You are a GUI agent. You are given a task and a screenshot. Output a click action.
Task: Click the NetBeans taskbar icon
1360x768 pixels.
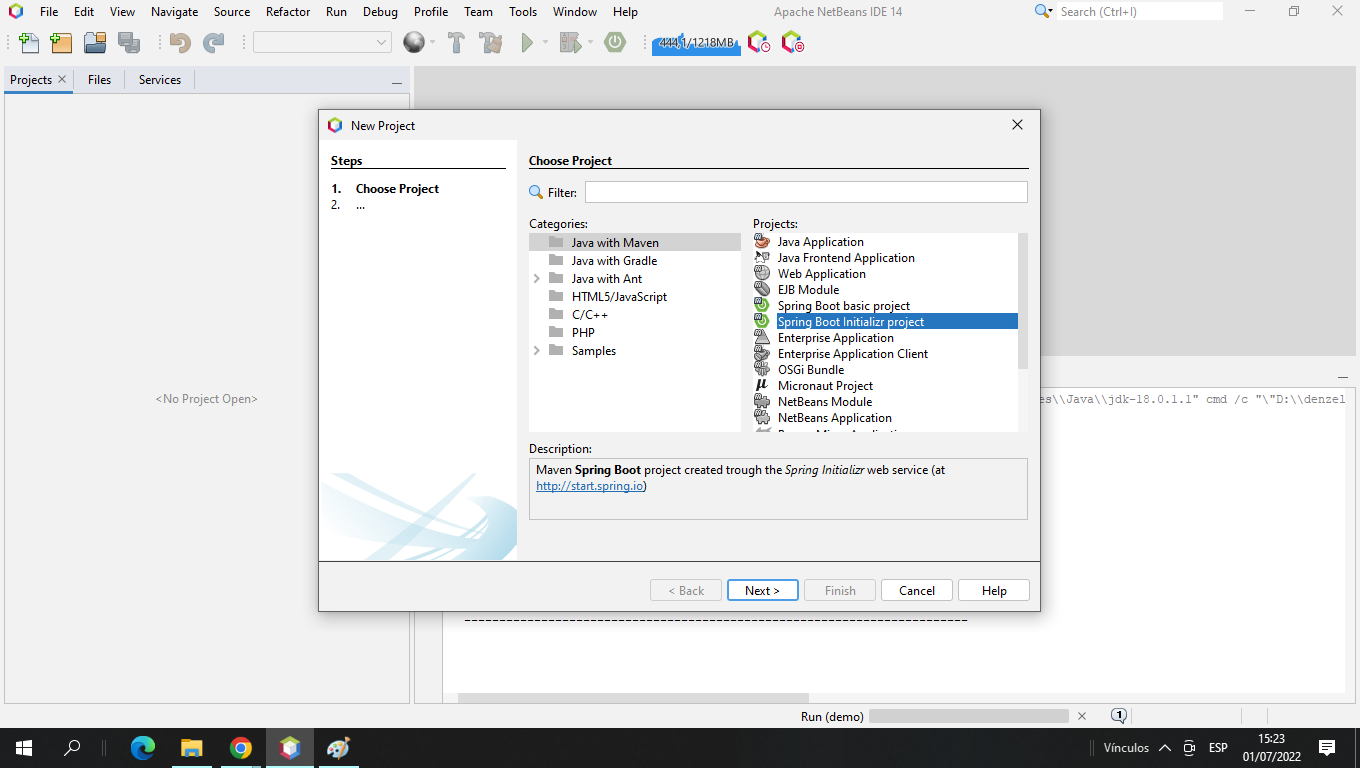click(x=290, y=747)
